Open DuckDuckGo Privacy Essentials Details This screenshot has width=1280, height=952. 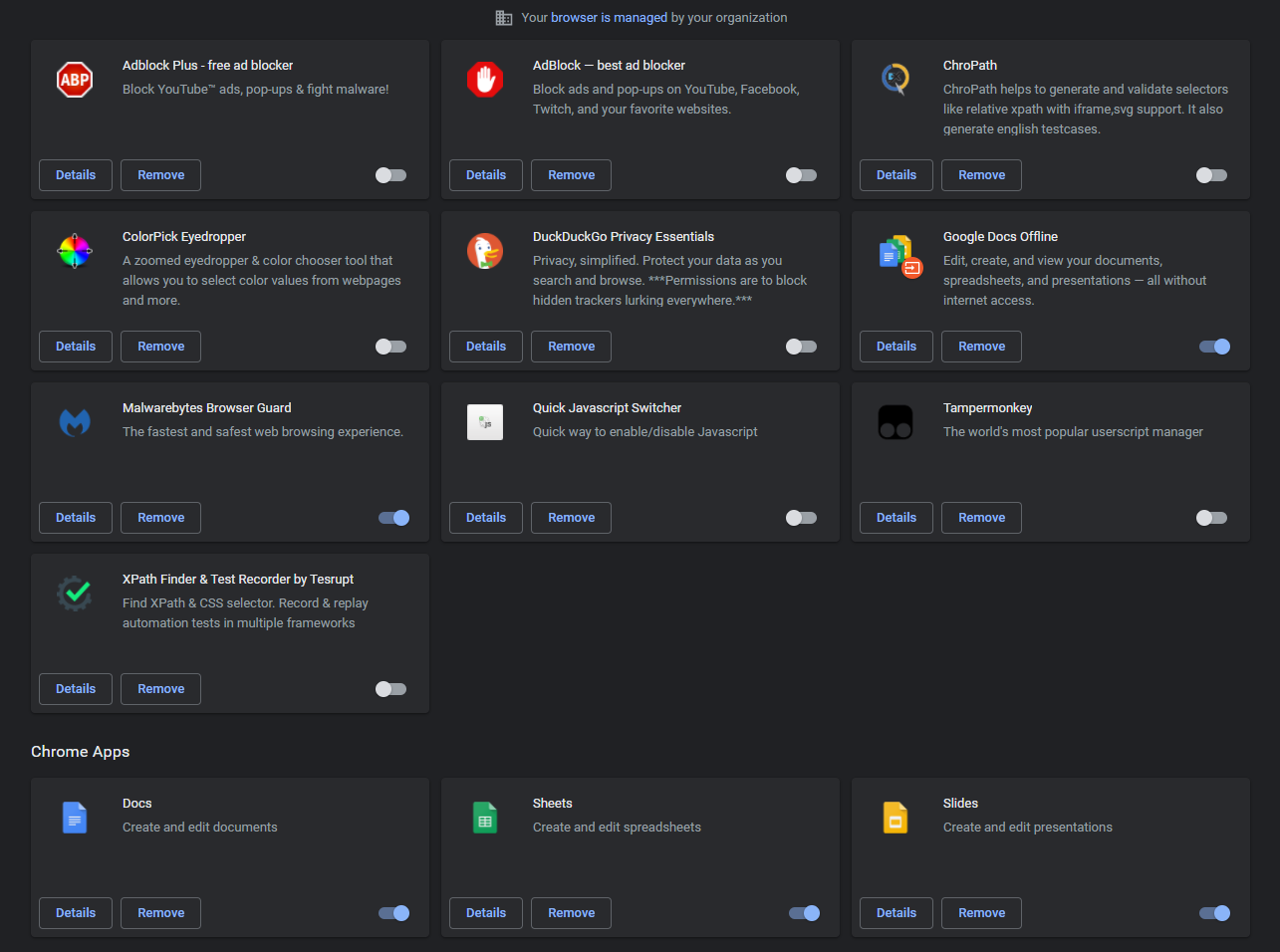[x=486, y=347]
